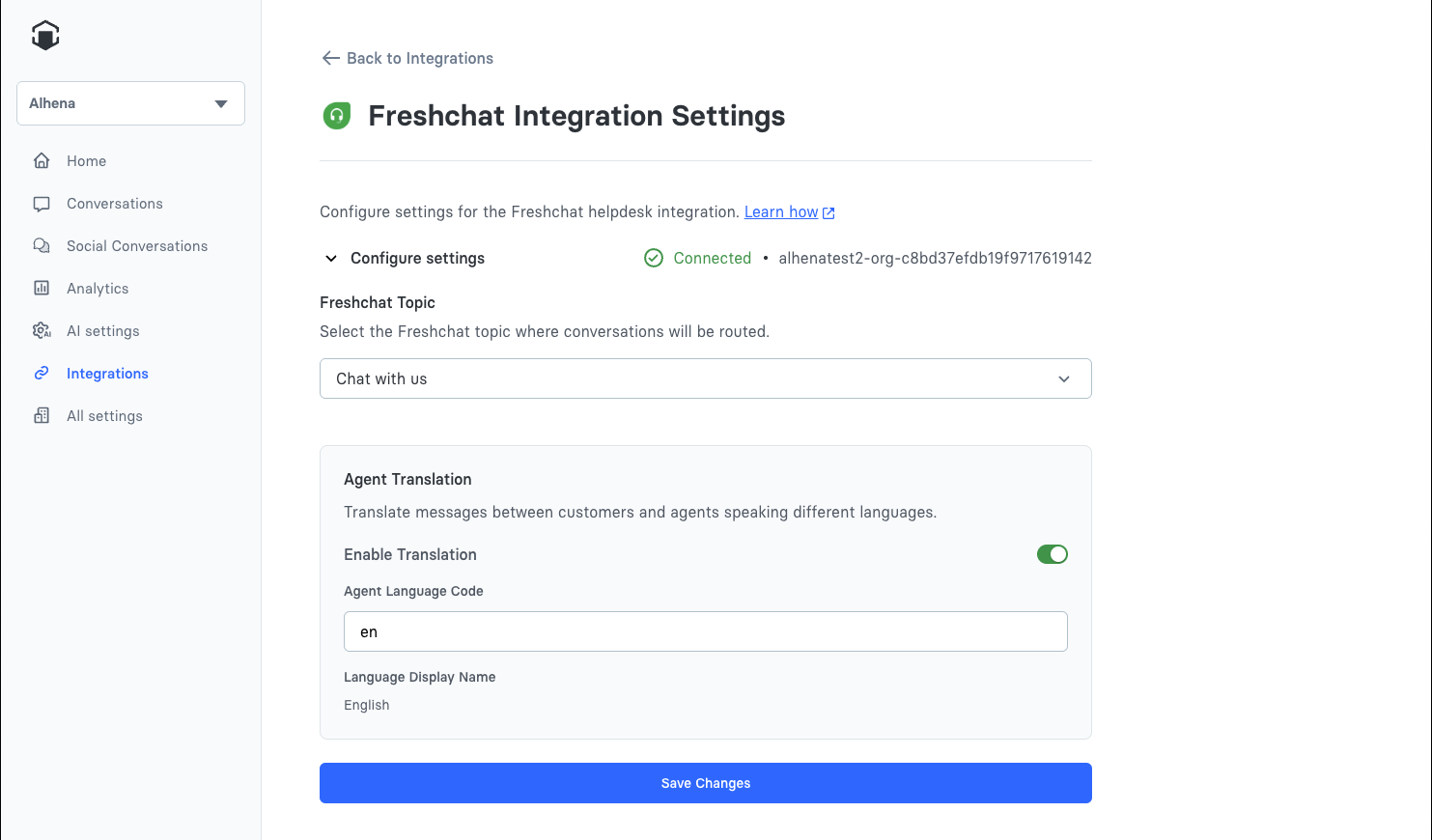
Task: Go to Analytics in the sidebar
Action: click(x=98, y=289)
